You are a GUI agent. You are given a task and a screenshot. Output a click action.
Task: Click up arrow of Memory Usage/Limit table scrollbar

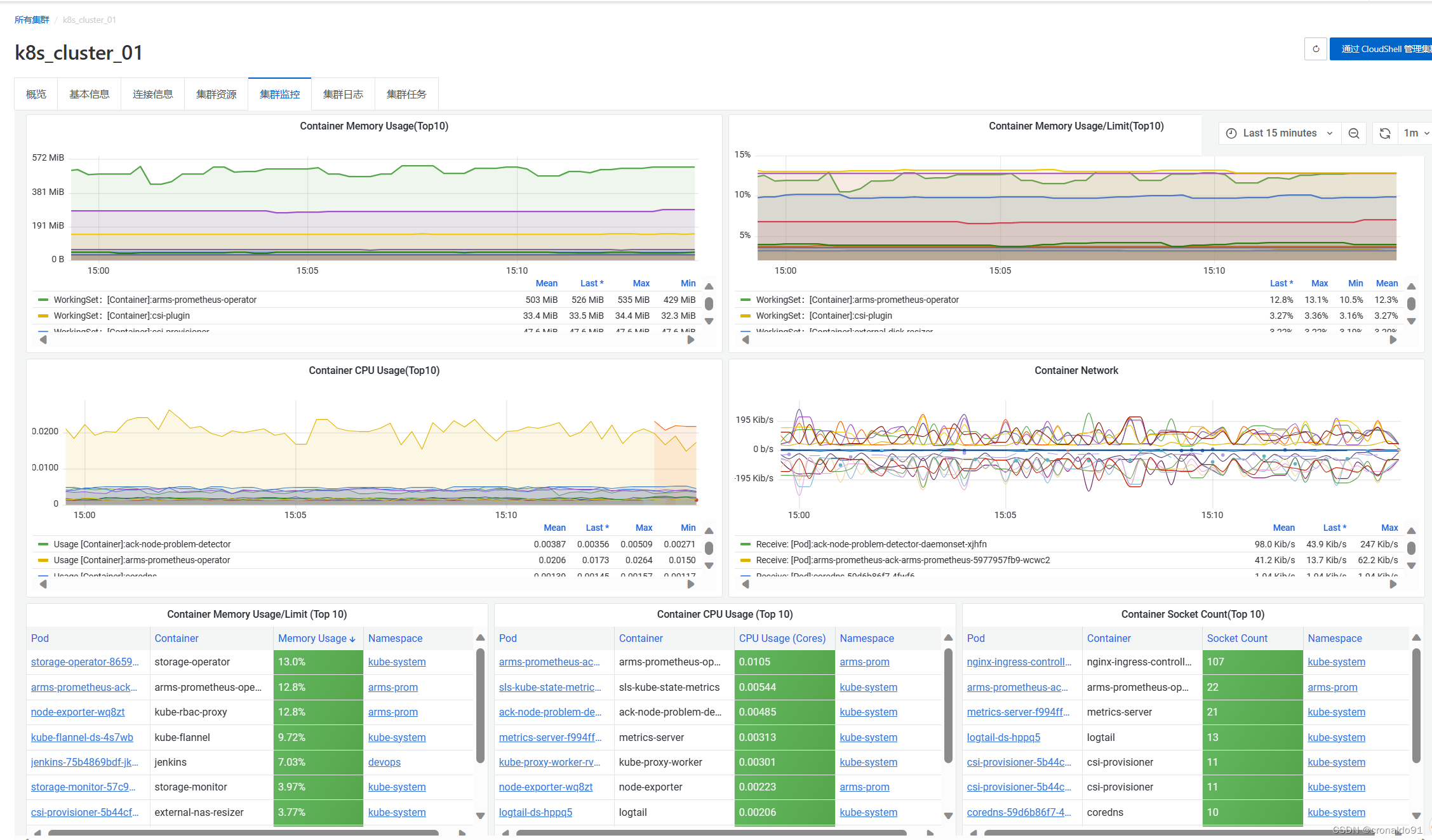481,637
